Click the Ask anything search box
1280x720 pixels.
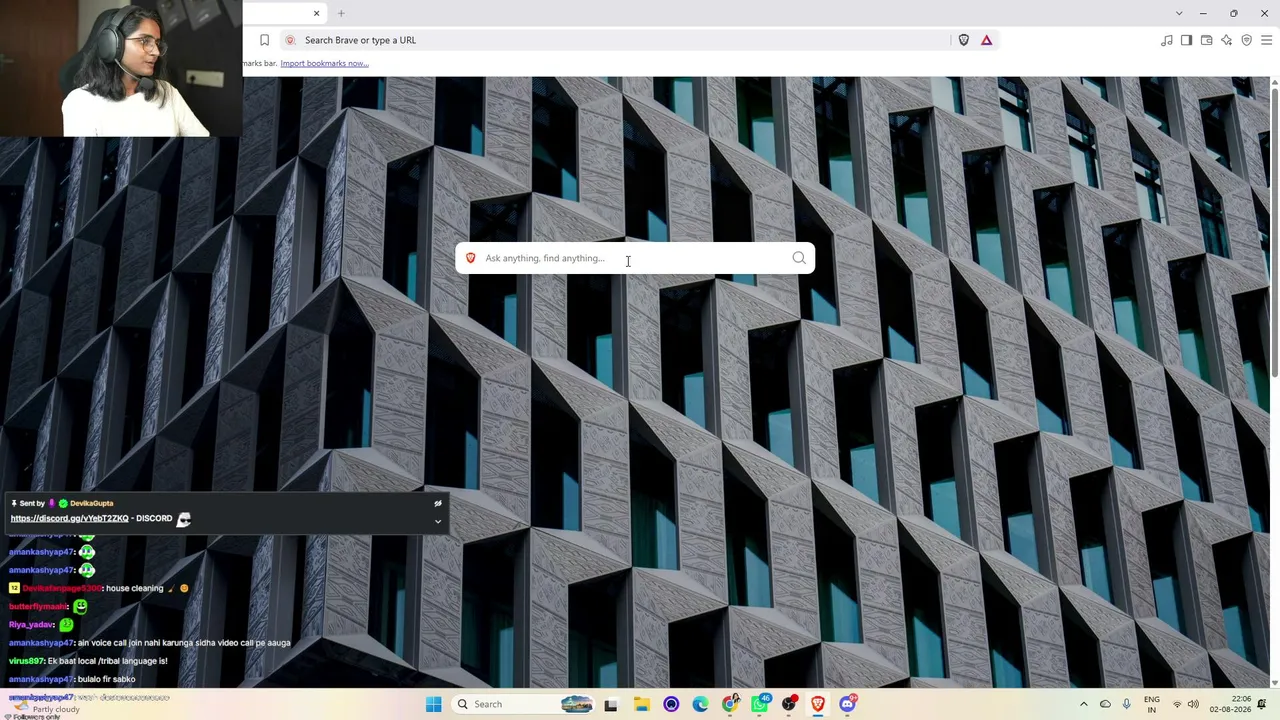point(635,258)
